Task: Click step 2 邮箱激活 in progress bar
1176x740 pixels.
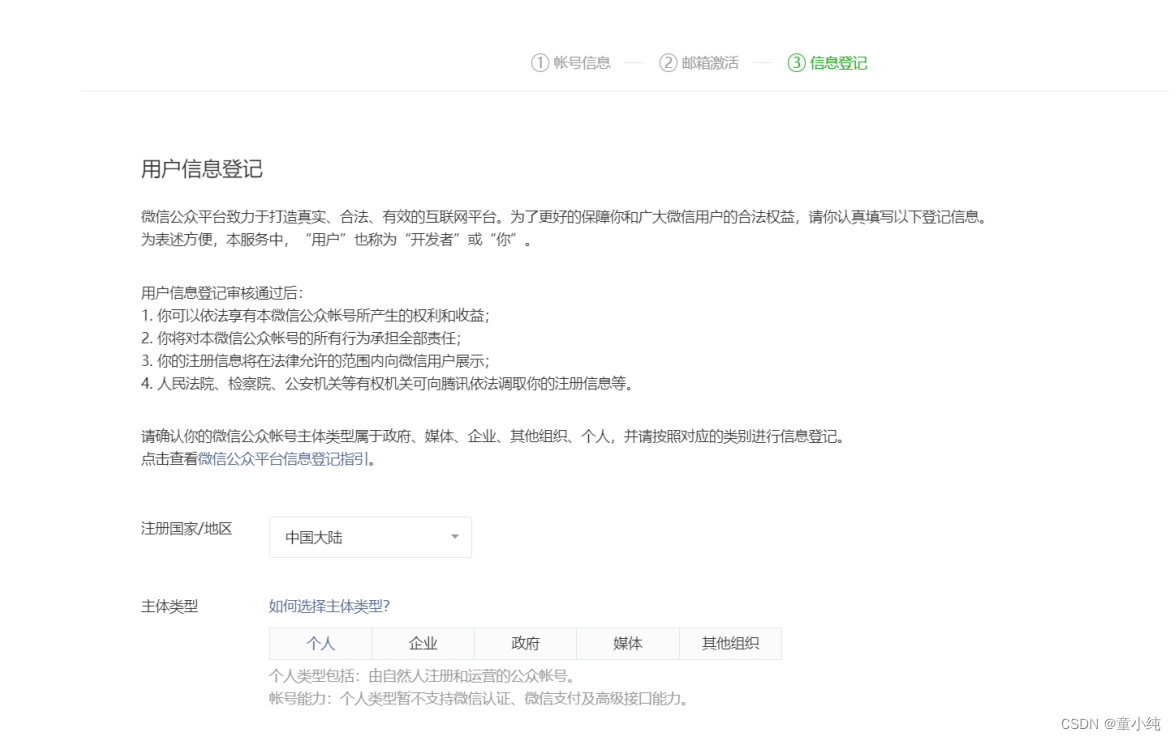Action: (x=699, y=63)
